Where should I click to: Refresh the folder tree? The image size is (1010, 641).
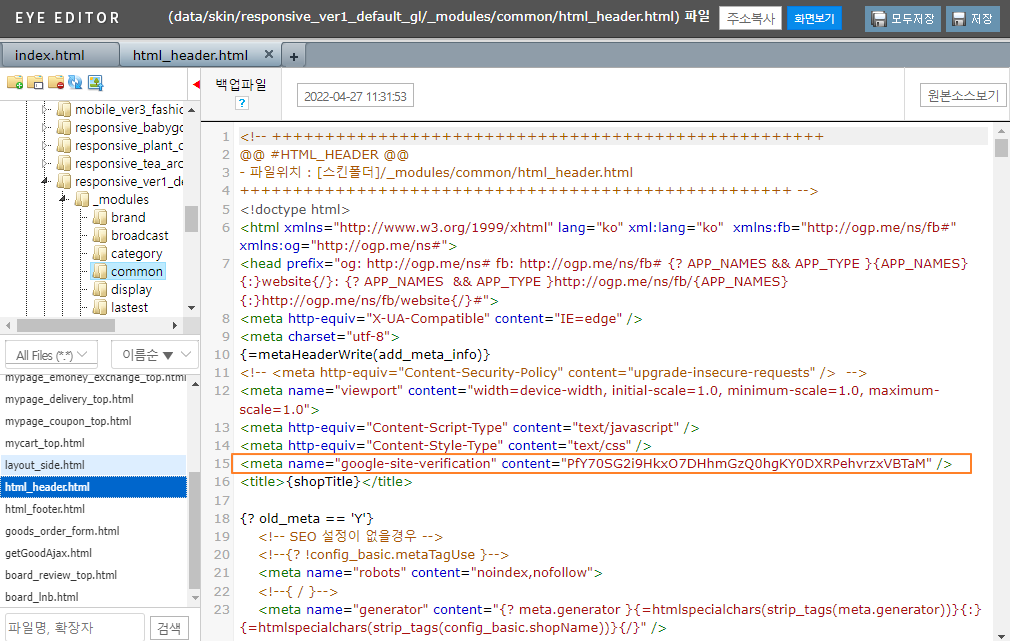click(x=75, y=82)
